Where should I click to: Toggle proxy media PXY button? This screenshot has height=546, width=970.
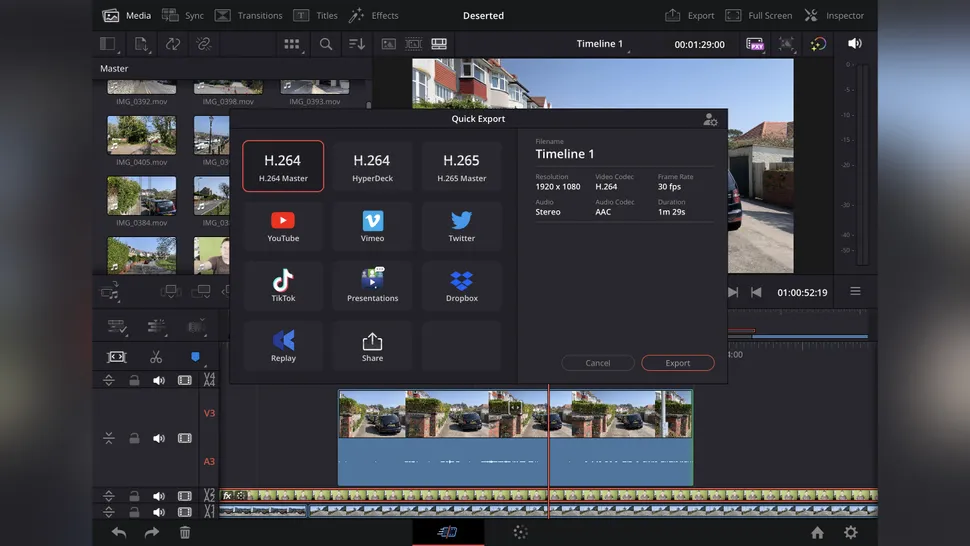tap(755, 44)
